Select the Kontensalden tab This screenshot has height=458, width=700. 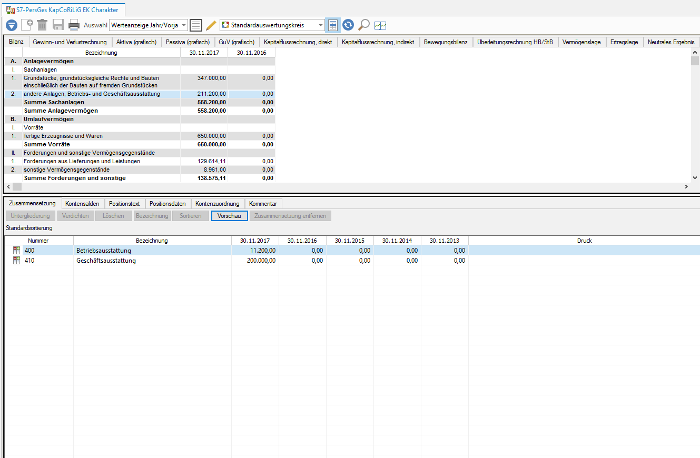point(82,204)
